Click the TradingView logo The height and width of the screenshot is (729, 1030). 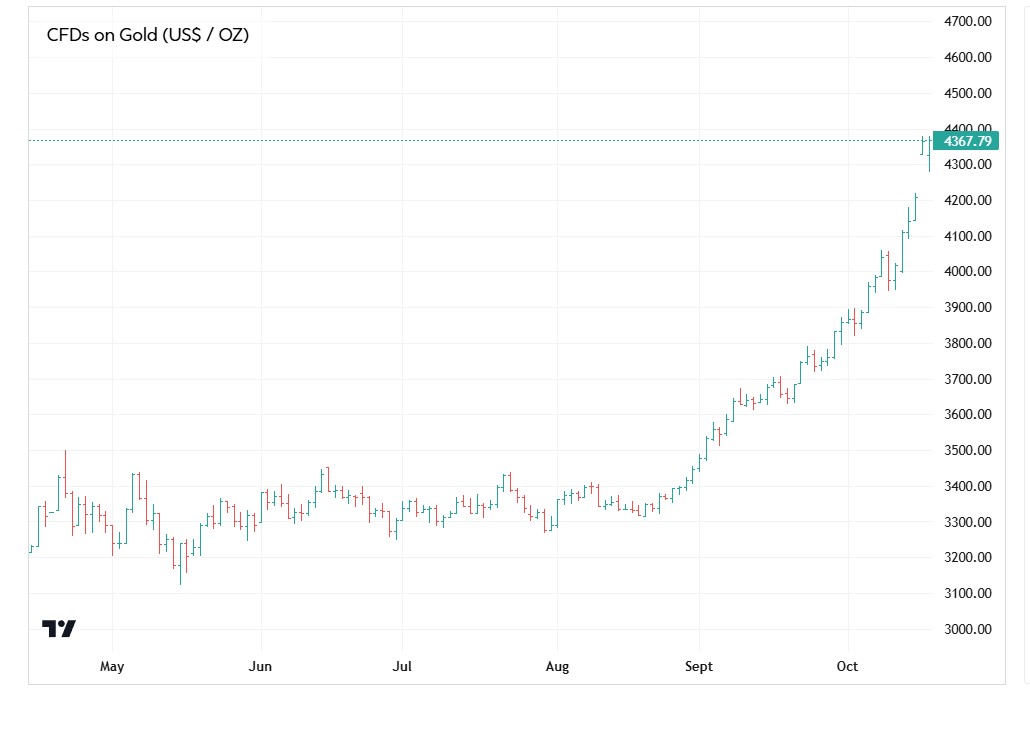coord(59,629)
